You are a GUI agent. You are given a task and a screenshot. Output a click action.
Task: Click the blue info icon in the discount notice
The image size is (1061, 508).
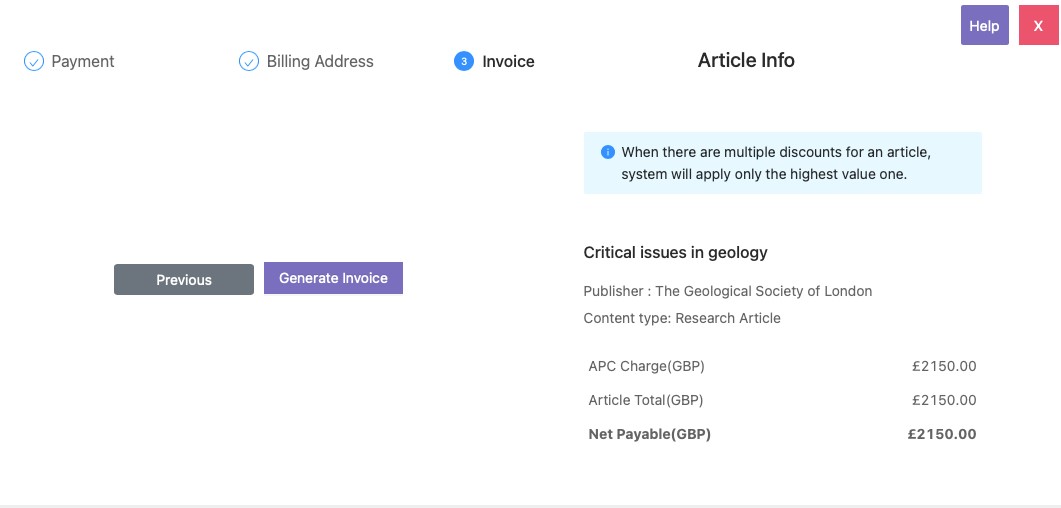pos(607,153)
